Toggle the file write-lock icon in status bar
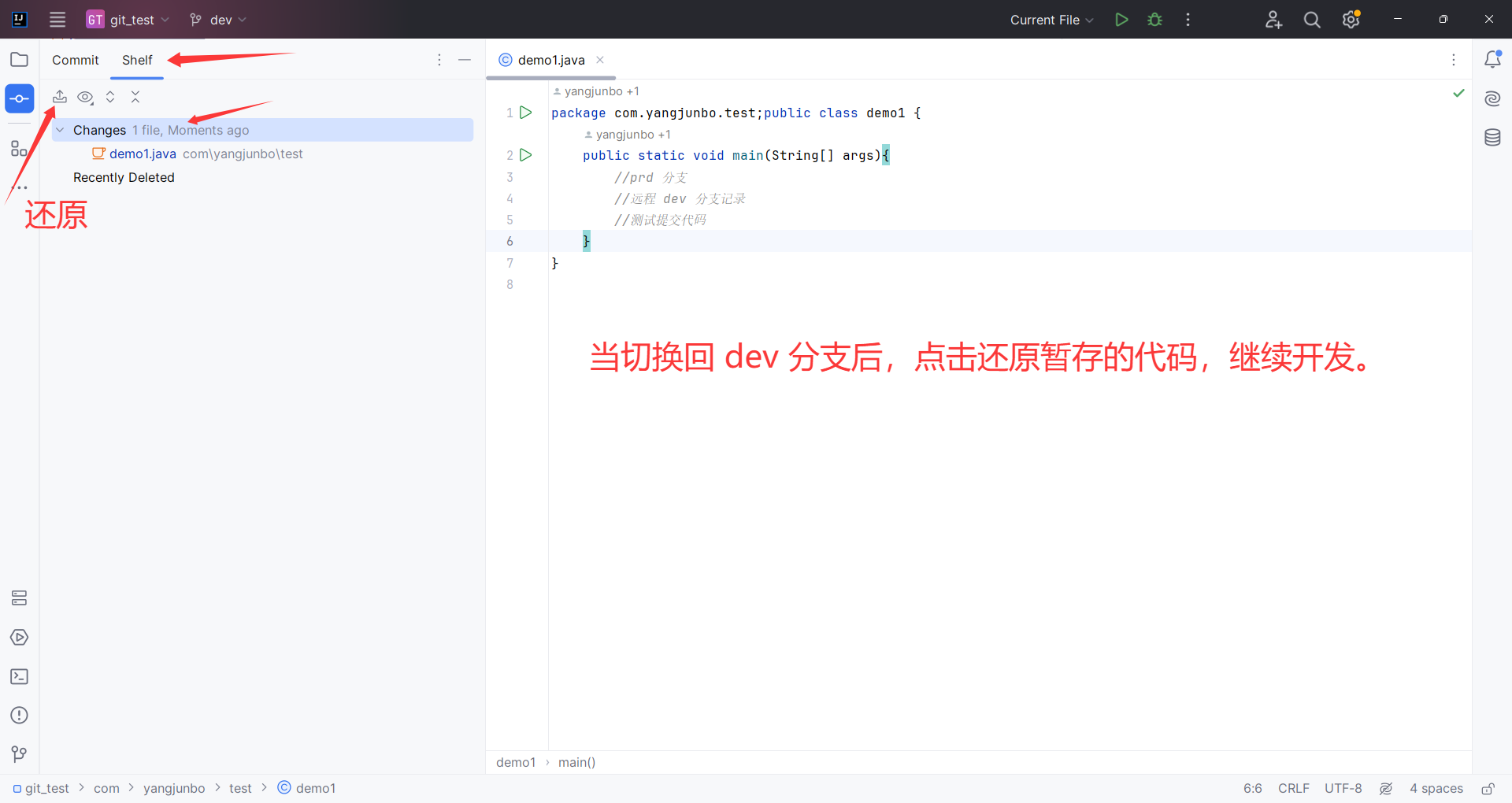Image resolution: width=1512 pixels, height=803 pixels. 1488,788
